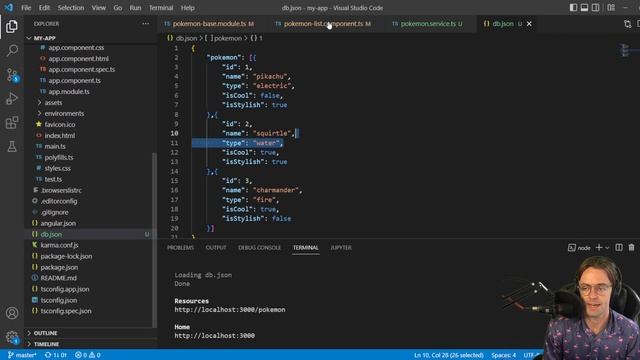The height and width of the screenshot is (360, 640).
Task: Open the Source Control view
Action: (x=12, y=75)
